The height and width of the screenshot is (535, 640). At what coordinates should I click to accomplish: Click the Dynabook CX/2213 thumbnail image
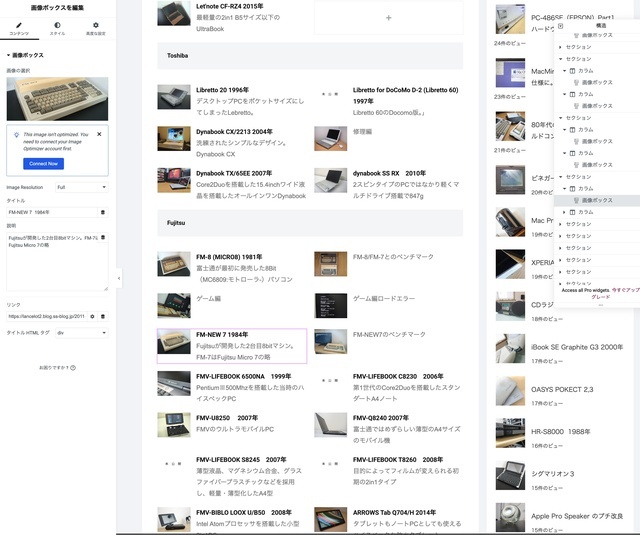coord(174,139)
